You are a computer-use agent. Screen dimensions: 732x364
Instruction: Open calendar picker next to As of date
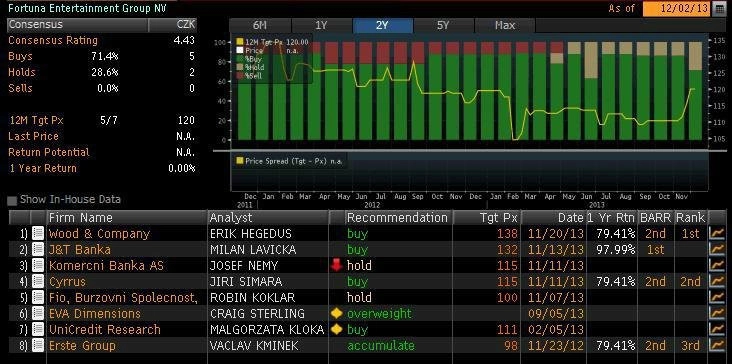coord(719,9)
